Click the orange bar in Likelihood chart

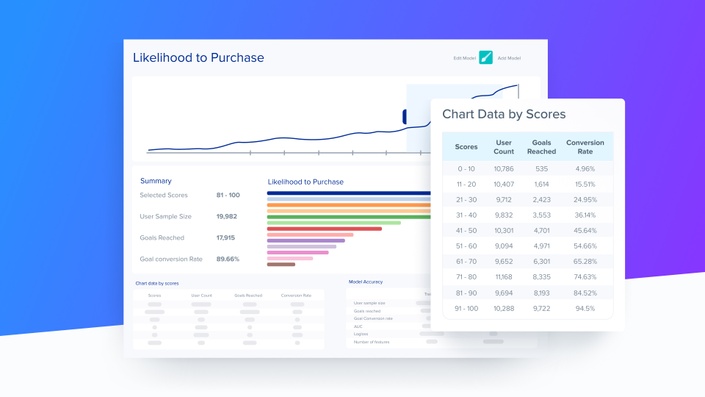point(349,205)
